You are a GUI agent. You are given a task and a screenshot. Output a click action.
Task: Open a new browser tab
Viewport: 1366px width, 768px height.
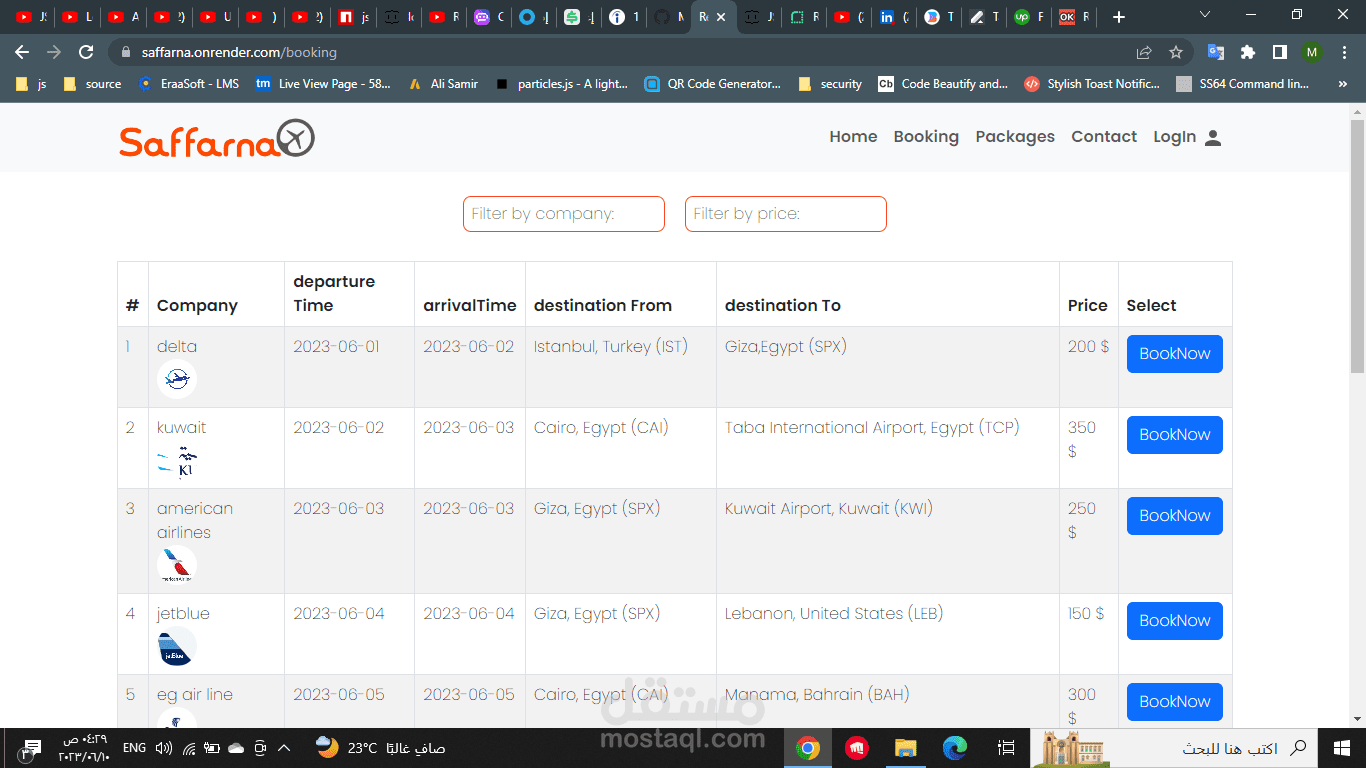1119,17
